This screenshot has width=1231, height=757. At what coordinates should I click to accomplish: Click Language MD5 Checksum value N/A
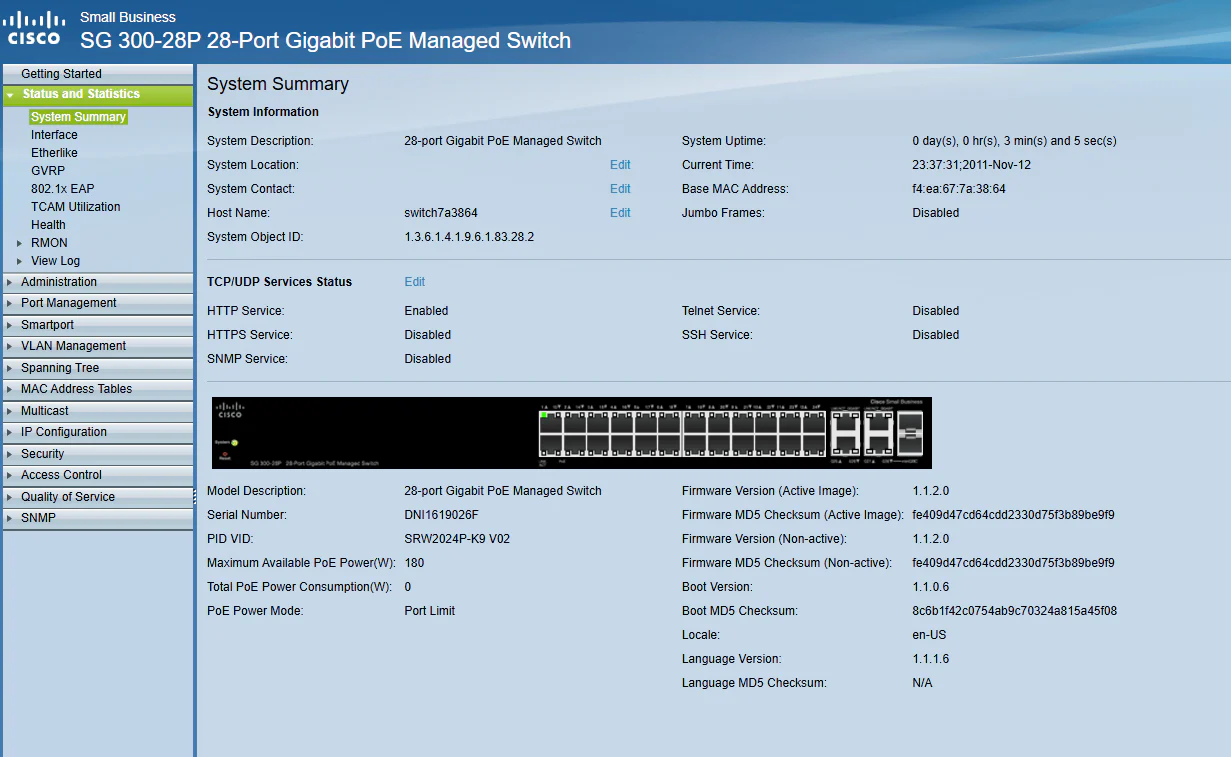(x=922, y=683)
